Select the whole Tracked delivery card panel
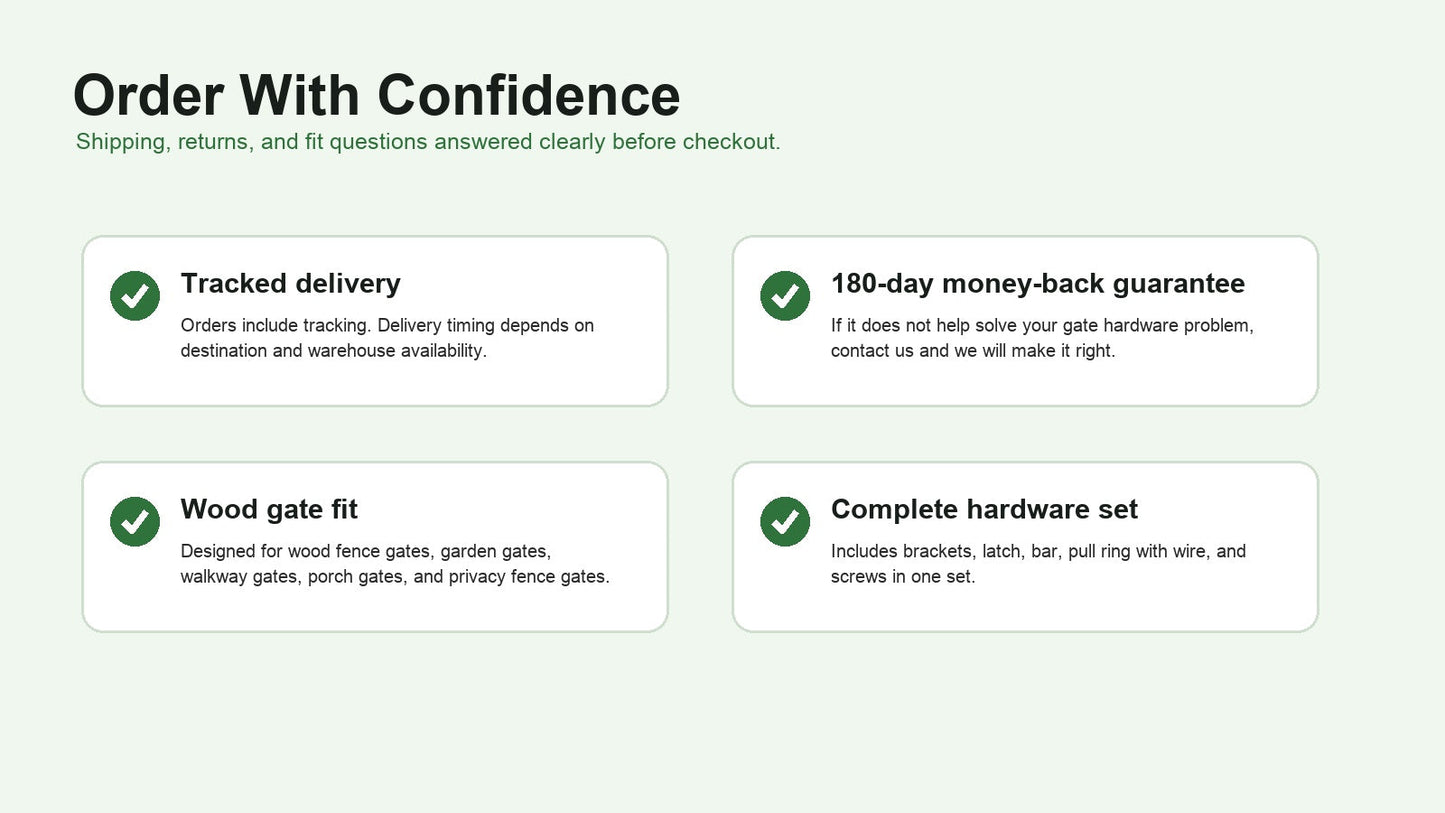The height and width of the screenshot is (813, 1445). point(375,321)
